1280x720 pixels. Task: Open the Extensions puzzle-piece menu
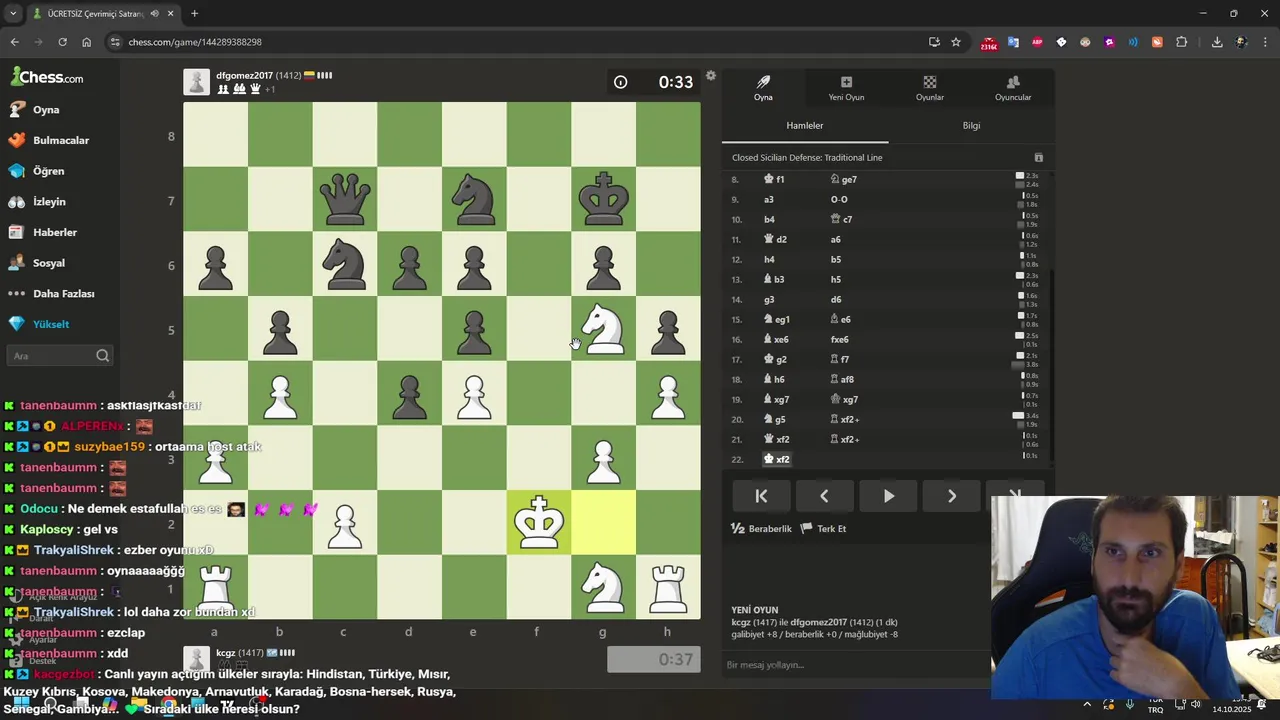pos(1181,42)
